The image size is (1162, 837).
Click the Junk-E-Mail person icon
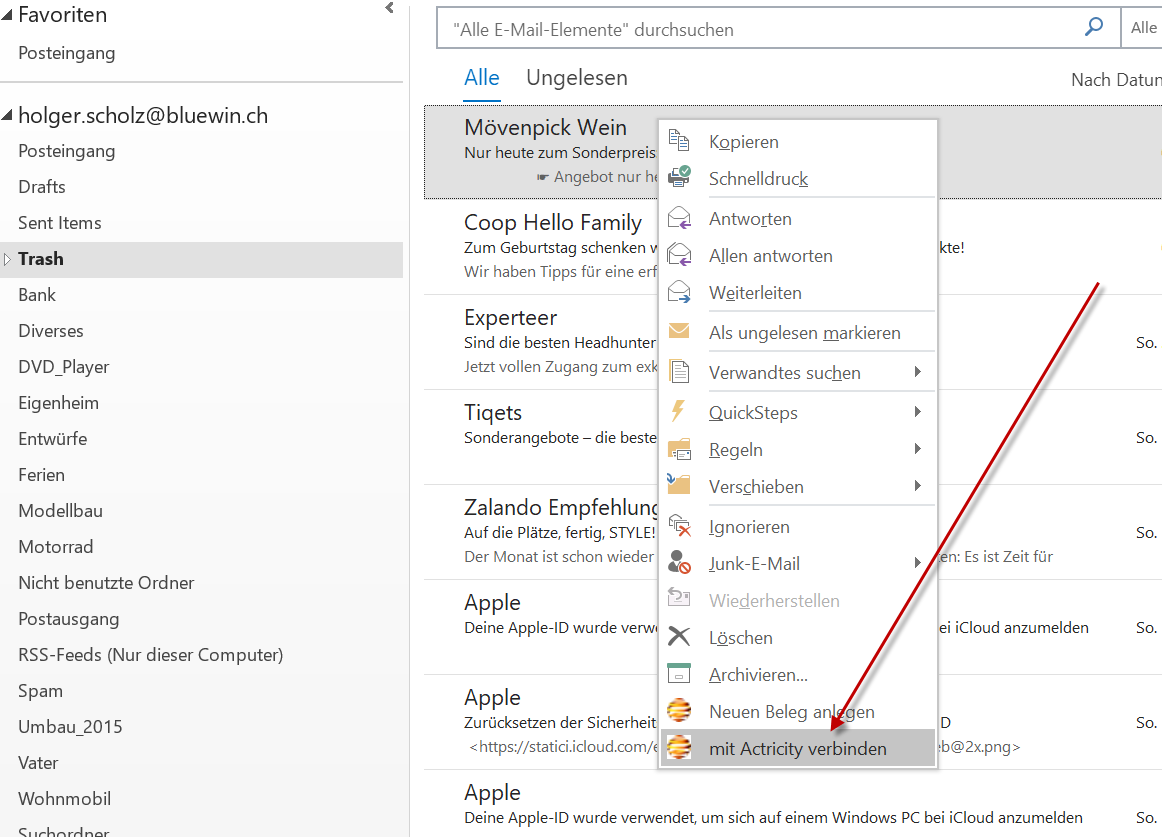click(679, 563)
